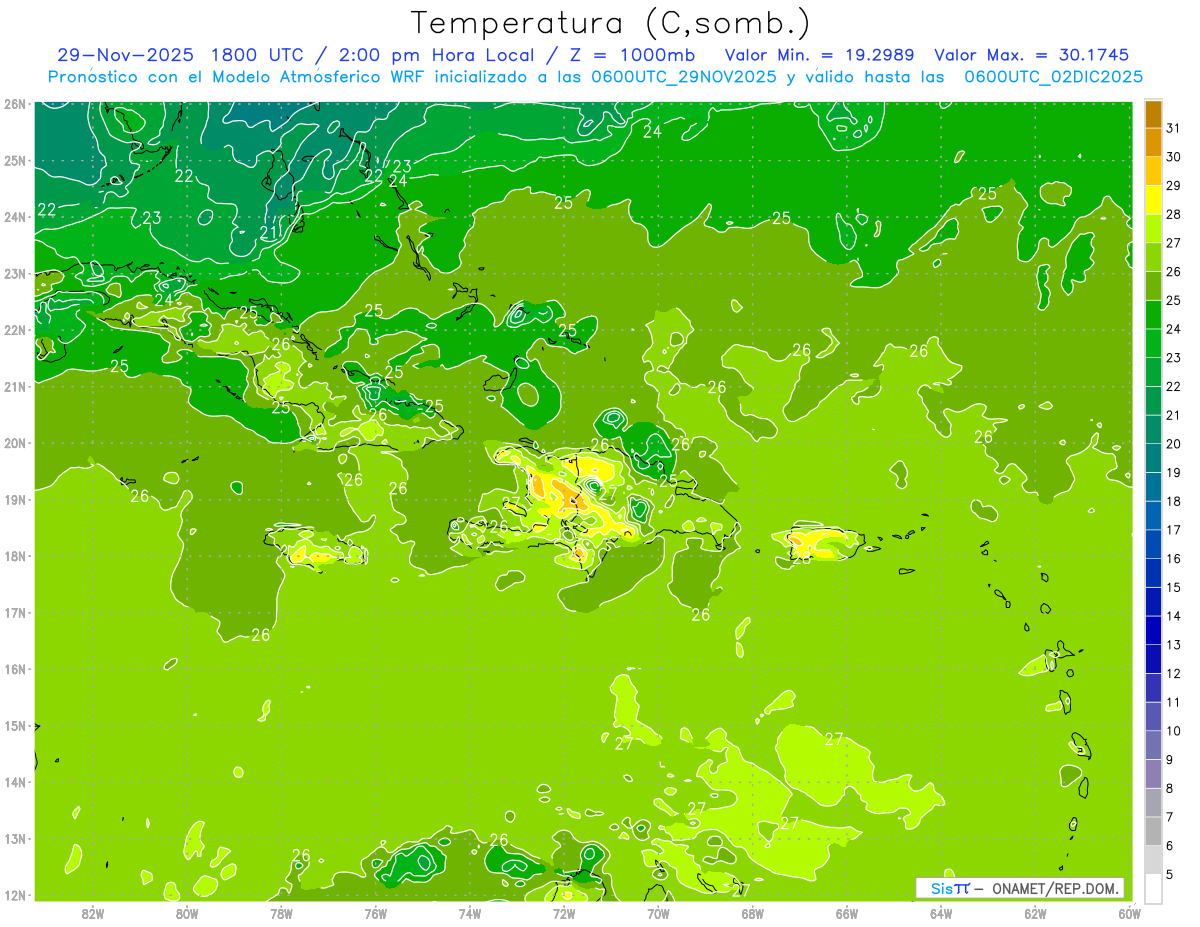Select the white swatch below legend value 5
1200x927 pixels.
pyautogui.click(x=1153, y=888)
